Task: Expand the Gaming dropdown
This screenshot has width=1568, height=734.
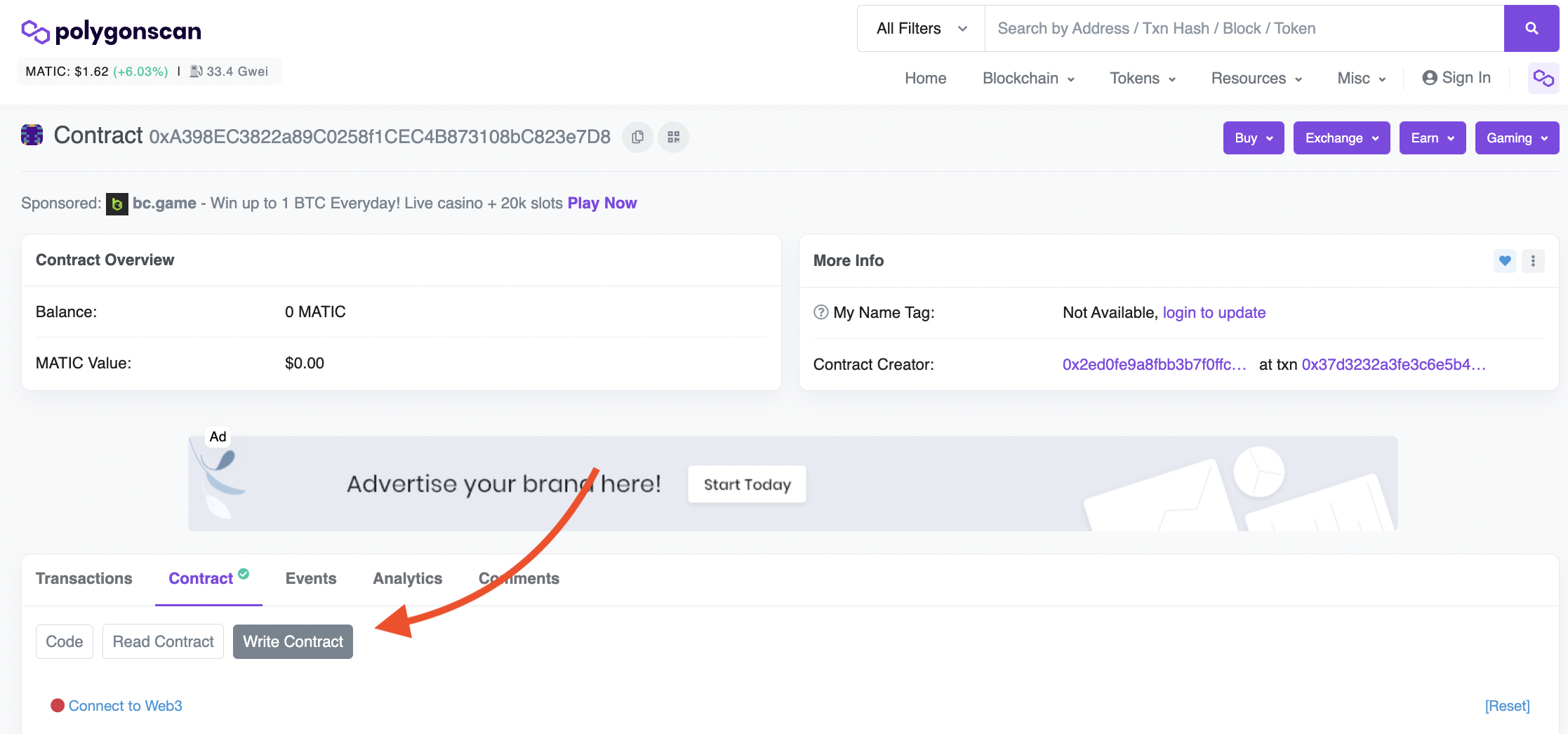Action: (x=1516, y=138)
